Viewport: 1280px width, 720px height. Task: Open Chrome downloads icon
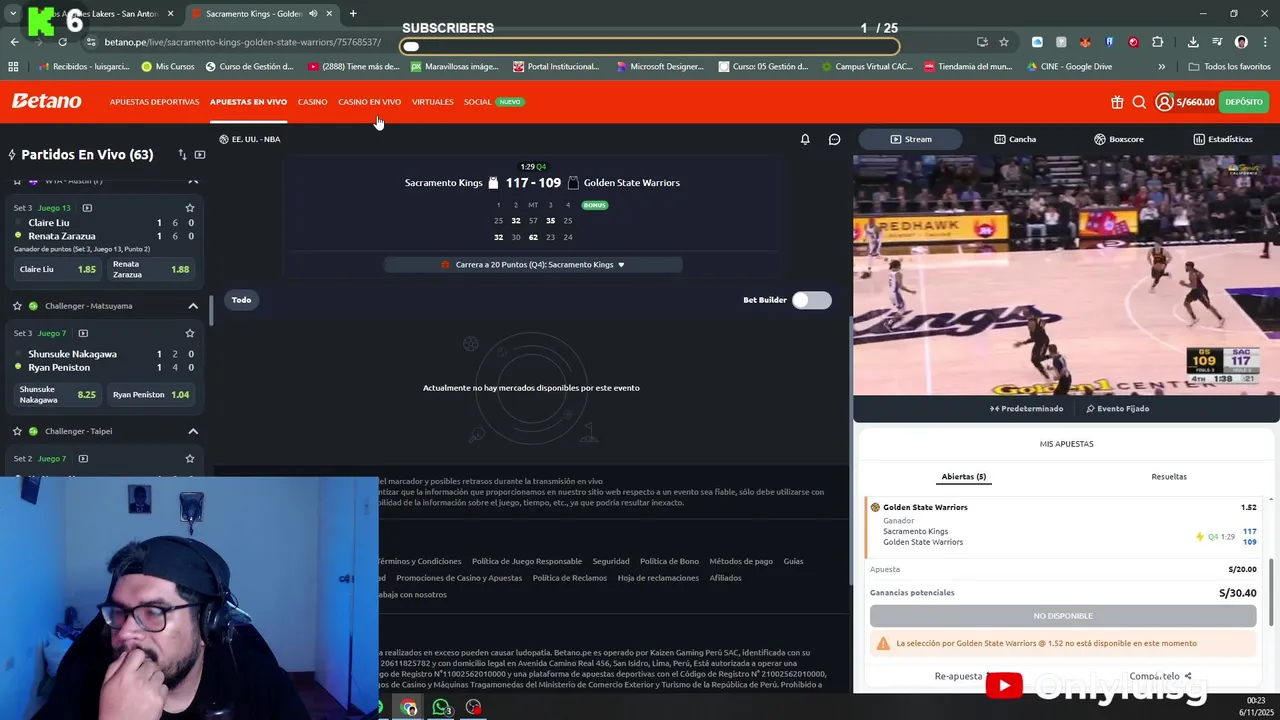tap(1193, 42)
